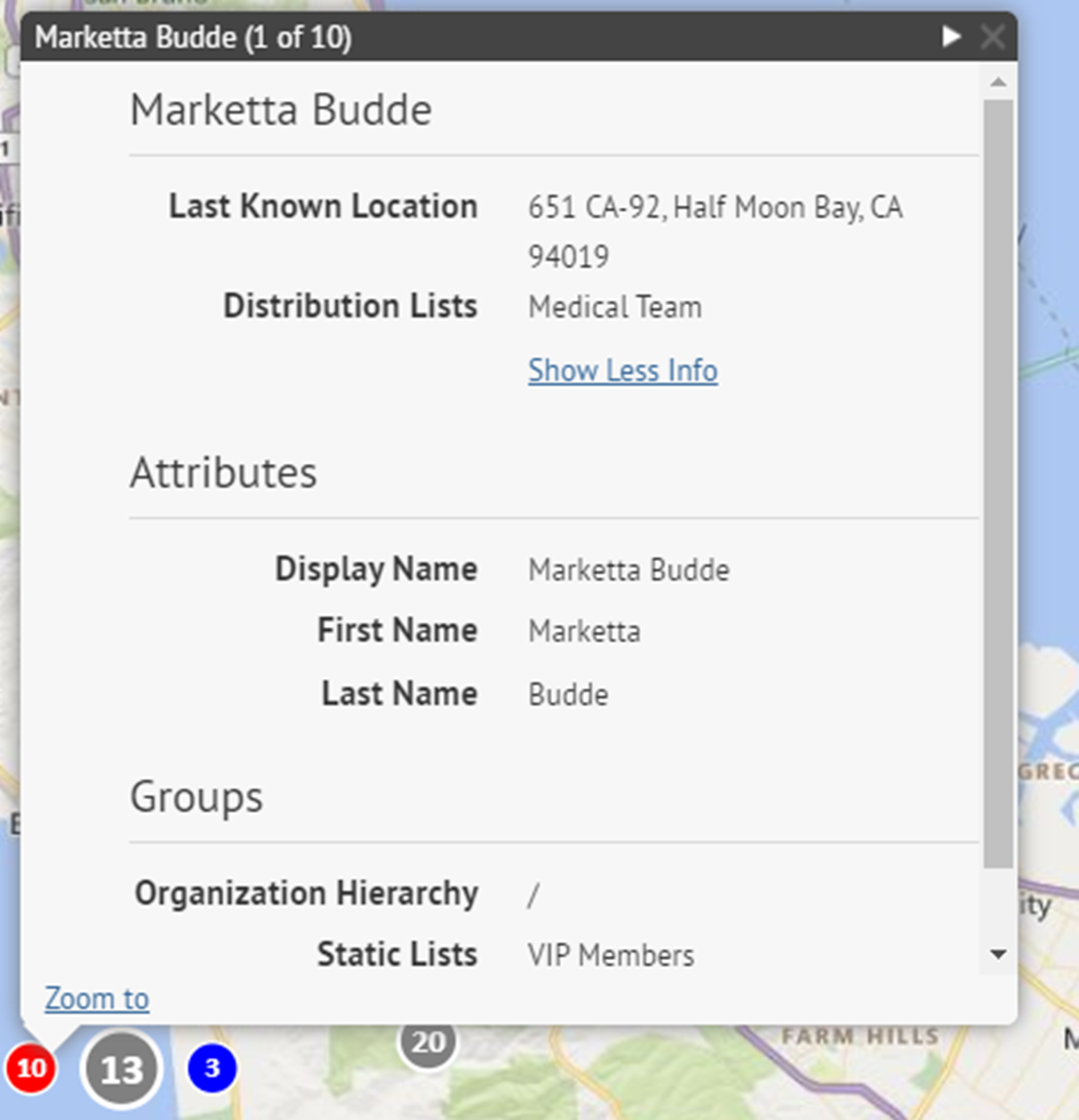This screenshot has width=1079, height=1120.
Task: Click the large Marketta Budde heading
Action: (x=281, y=110)
